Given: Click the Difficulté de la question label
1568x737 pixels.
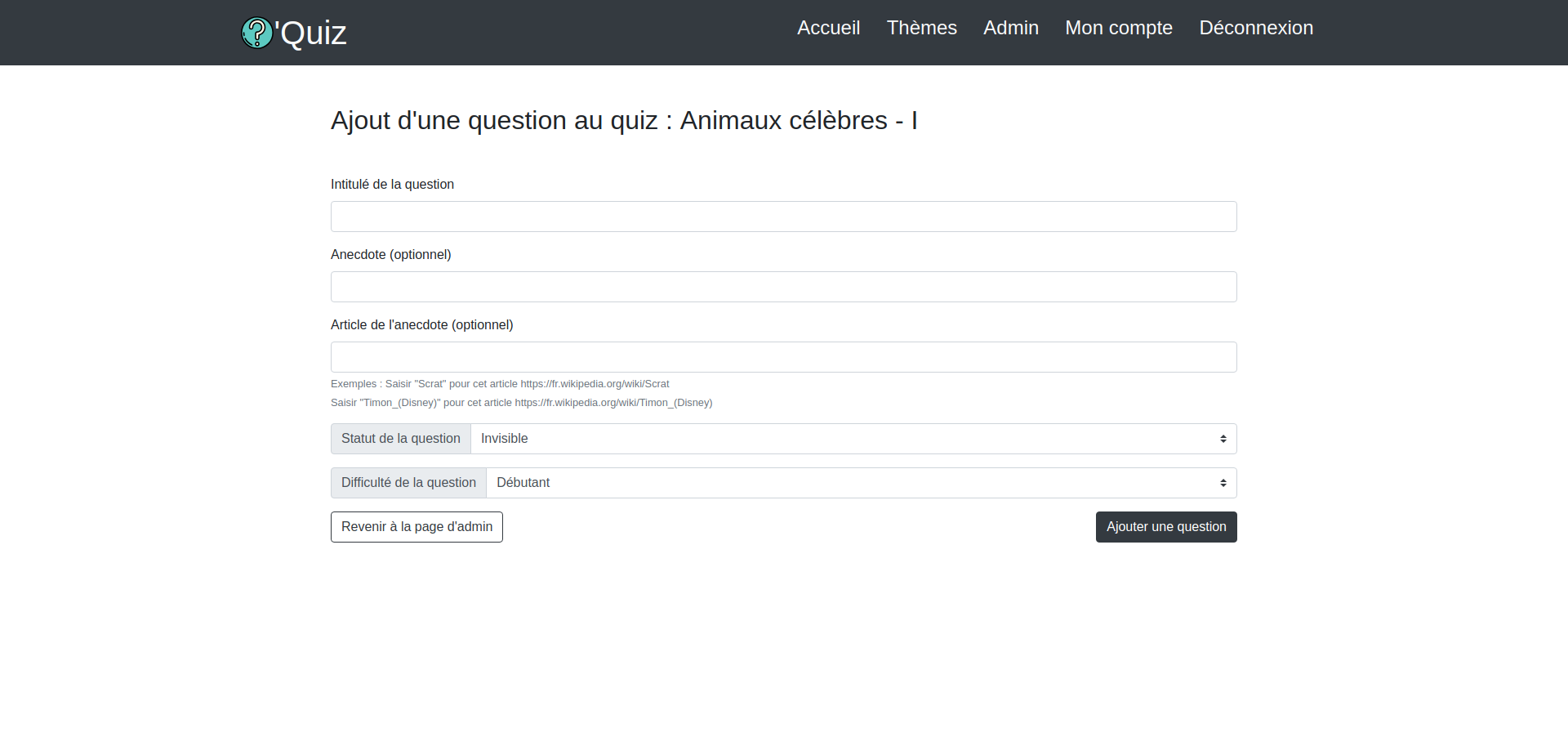Looking at the screenshot, I should click(408, 483).
